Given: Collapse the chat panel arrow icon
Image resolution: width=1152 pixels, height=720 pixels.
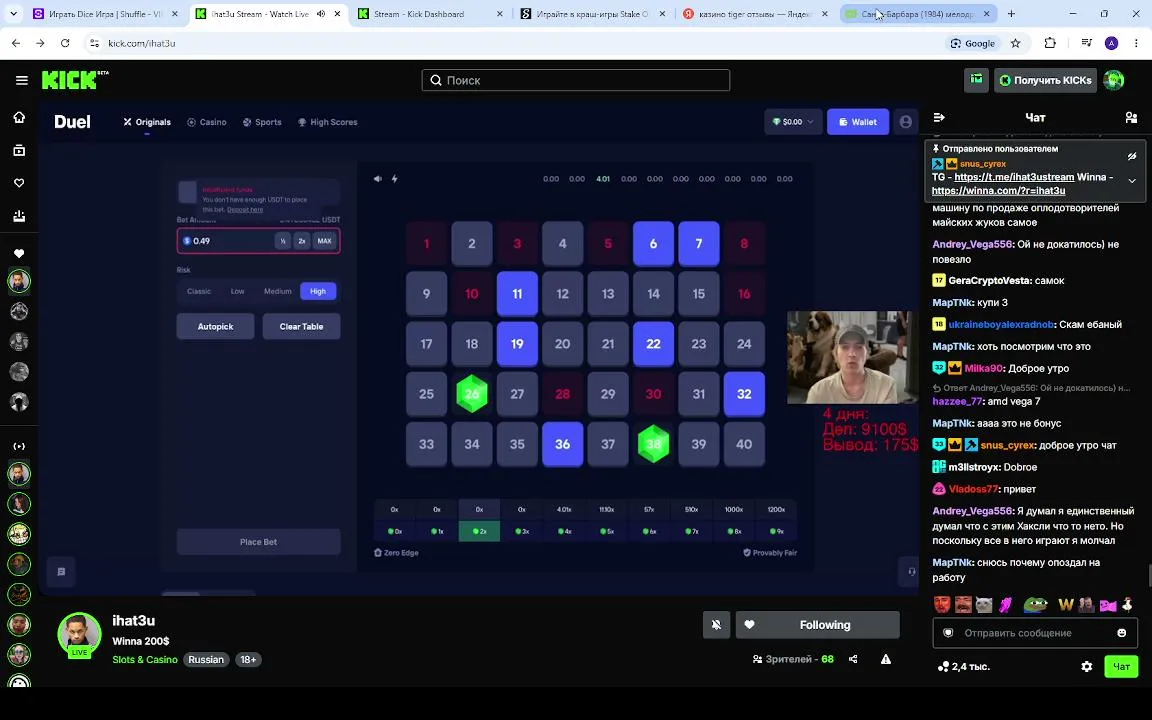Looking at the screenshot, I should 939,118.
